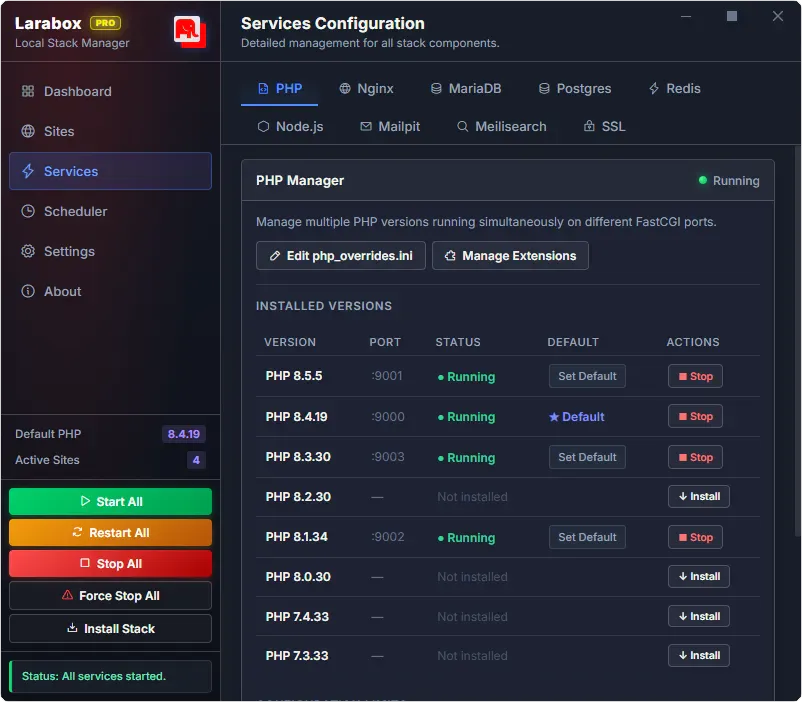Maximize the Larabox window
Screen dimensions: 802x702
click(x=732, y=16)
